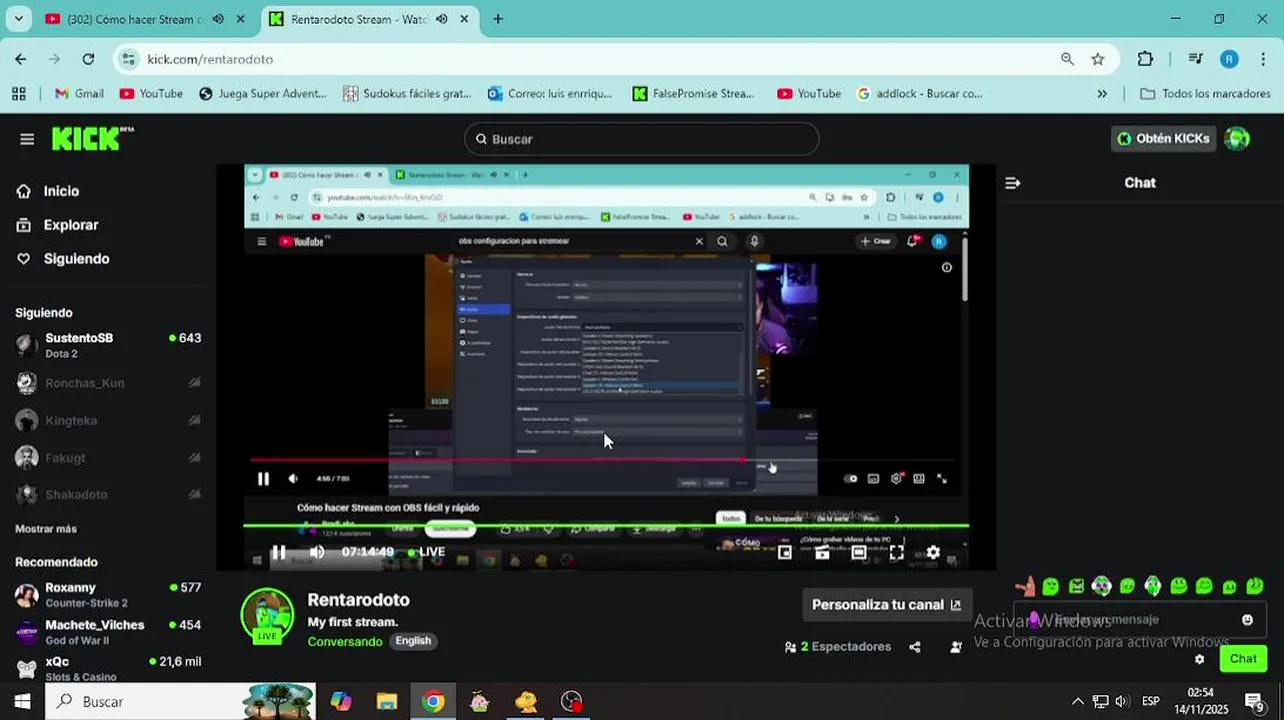Go back to the previous page
The image size is (1284, 720).
coord(21,59)
